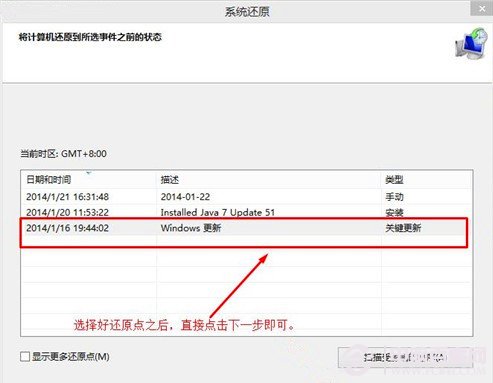Viewport: 493px width, 383px height.
Task: Click 安装 type cell
Action: point(394,212)
